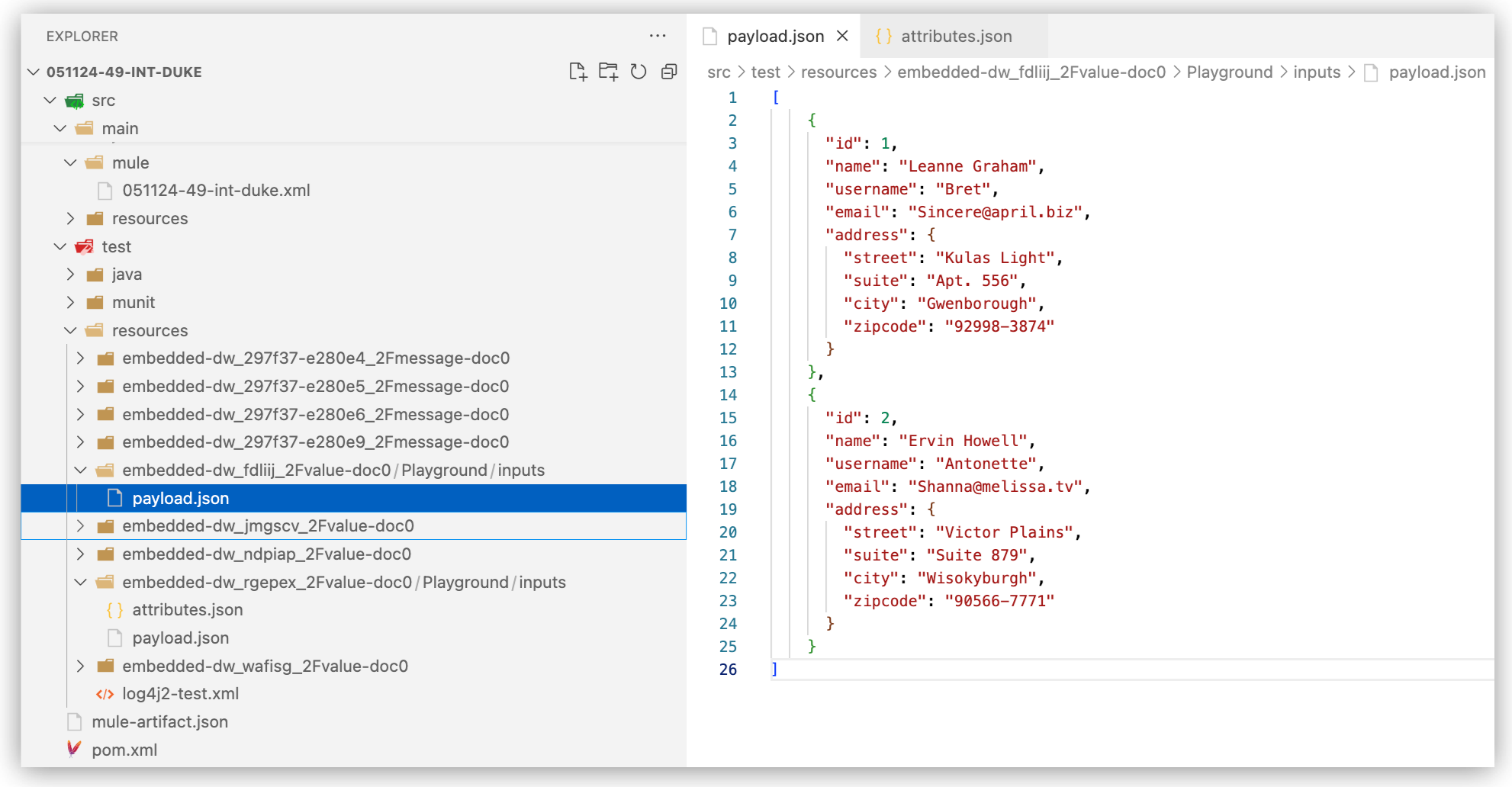Click the XML icon next to log4j2-test.xml
Viewport: 1512px width, 787px height.
(x=105, y=693)
